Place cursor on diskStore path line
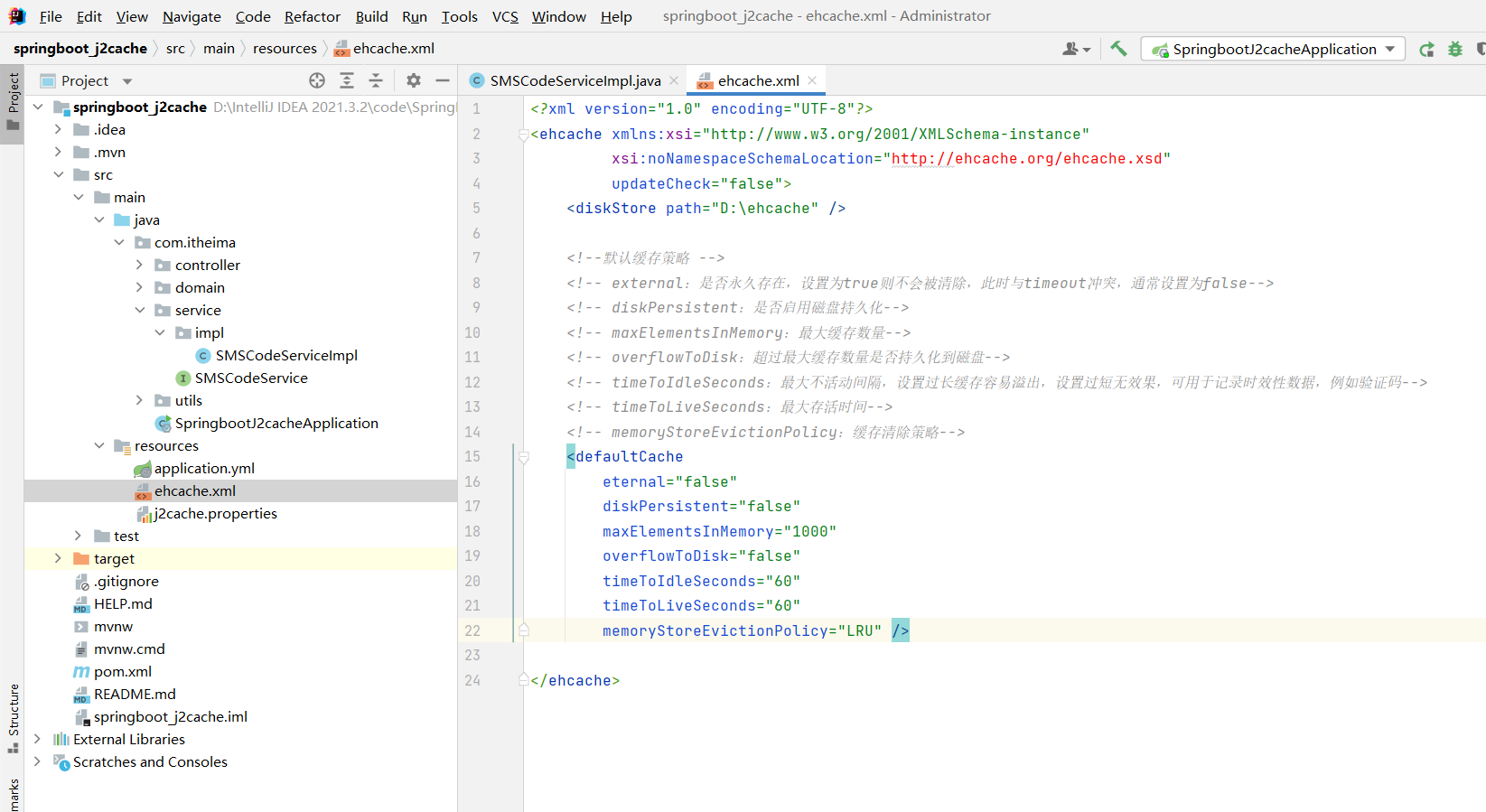Screen dimensions: 1486x812 click(706, 209)
